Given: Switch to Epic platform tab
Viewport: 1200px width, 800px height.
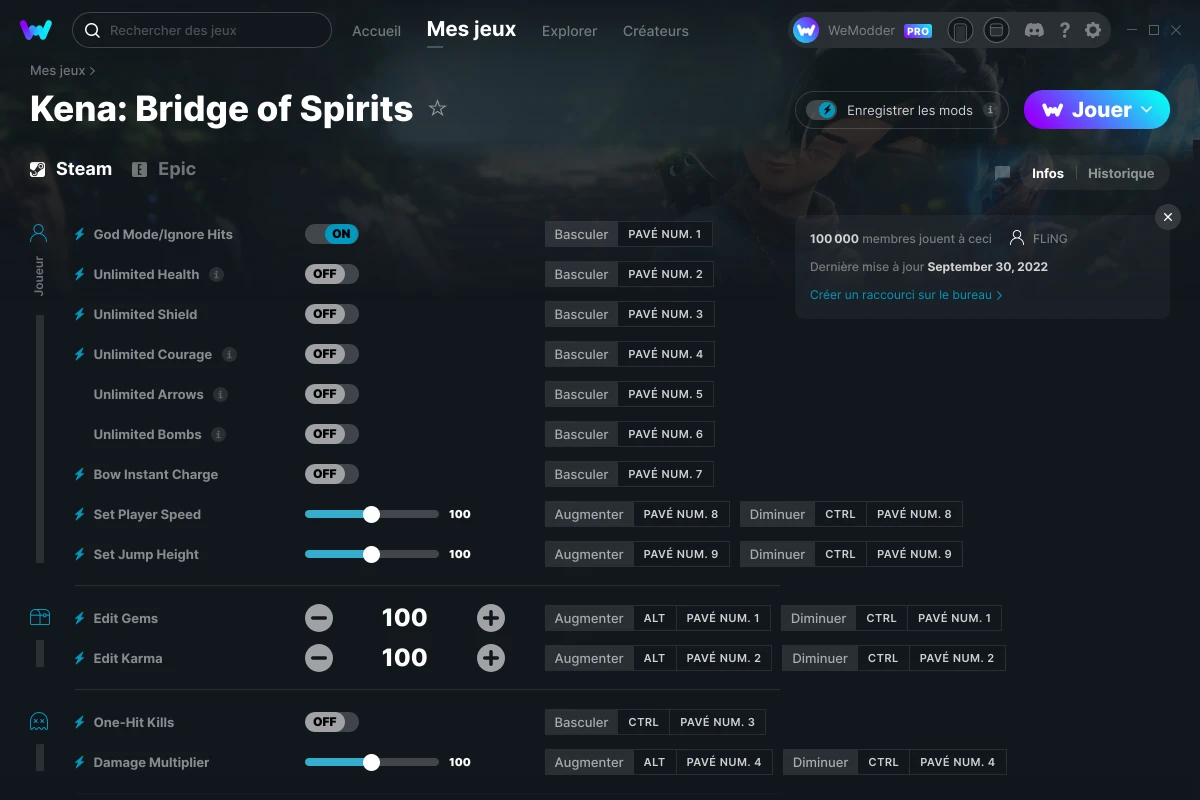Looking at the screenshot, I should [164, 169].
